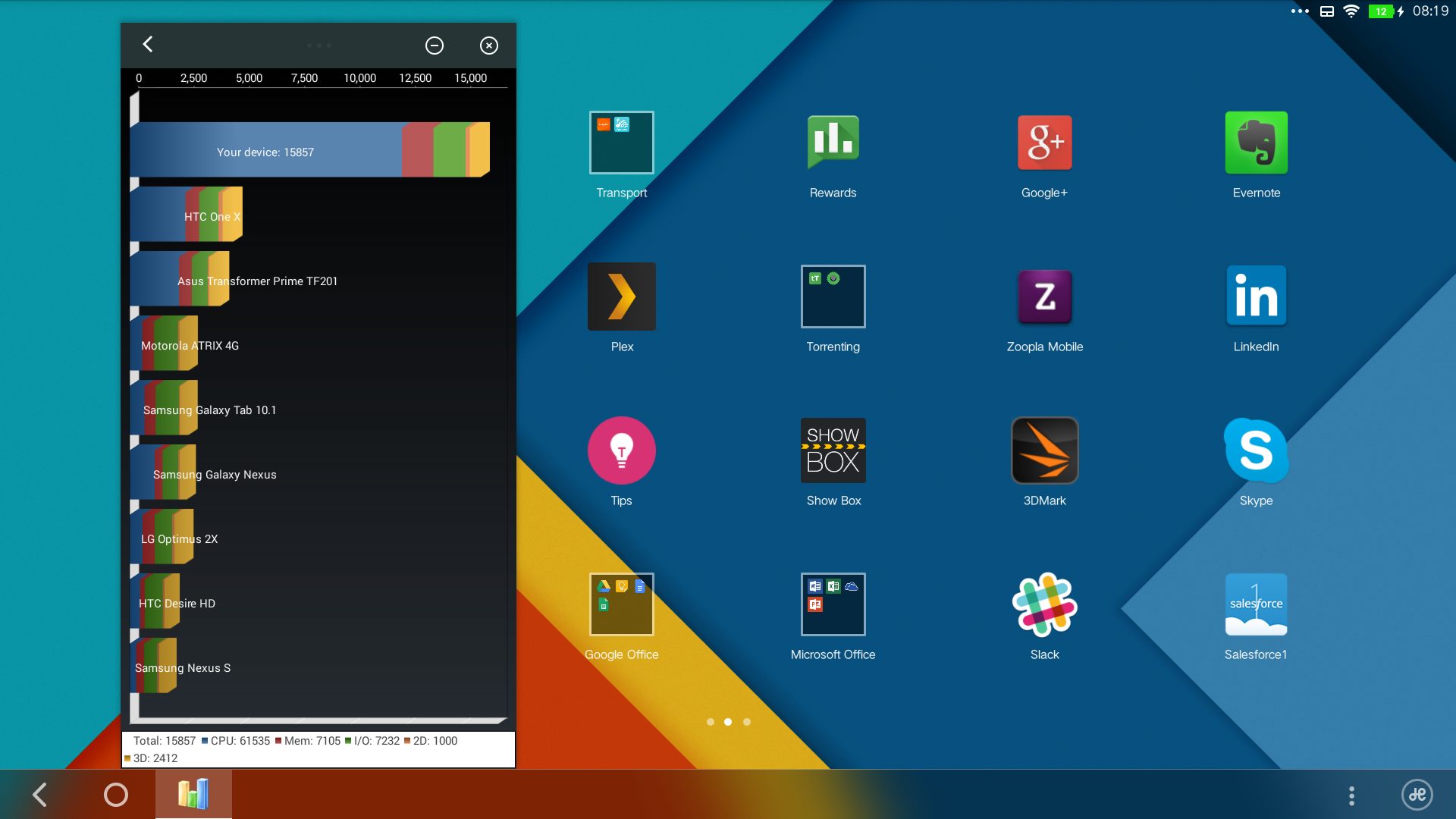
Task: Click the CPU: 61535 legend entry
Action: (x=236, y=741)
